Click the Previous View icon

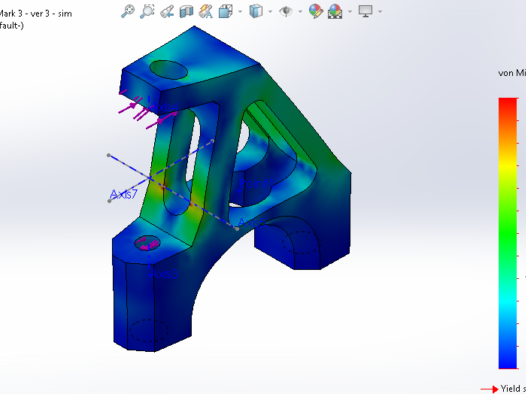click(167, 11)
